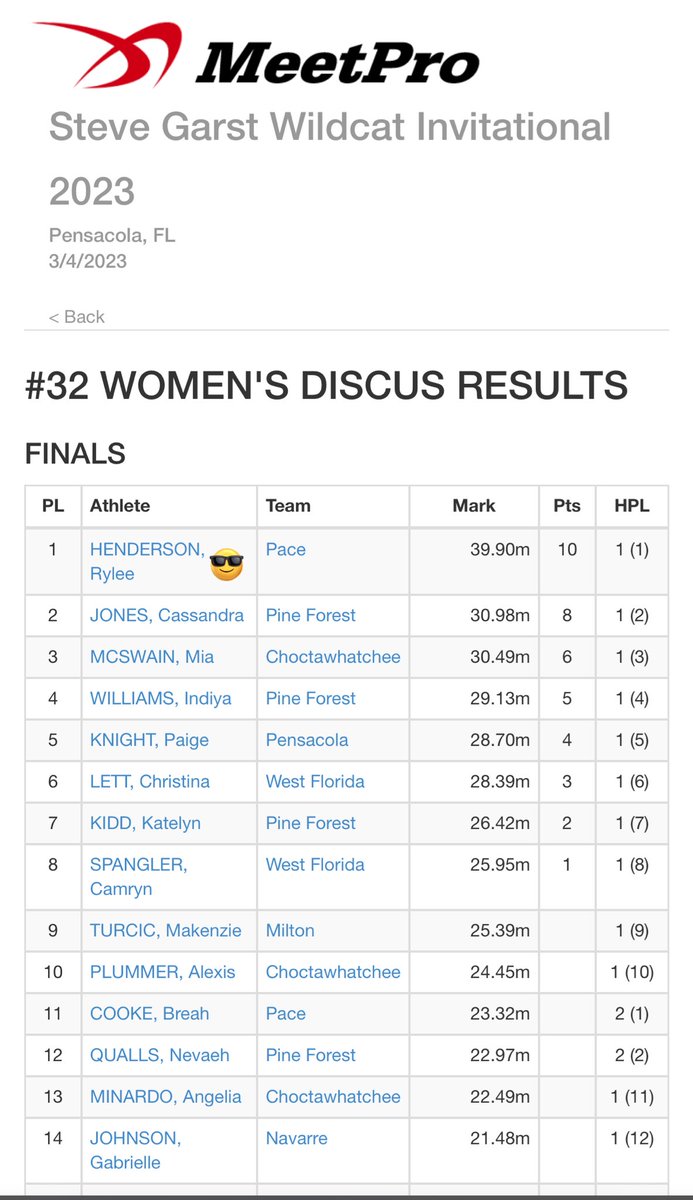The image size is (693, 1200).
Task: Select WILLIAMS, Indiya athlete link
Action: [161, 698]
